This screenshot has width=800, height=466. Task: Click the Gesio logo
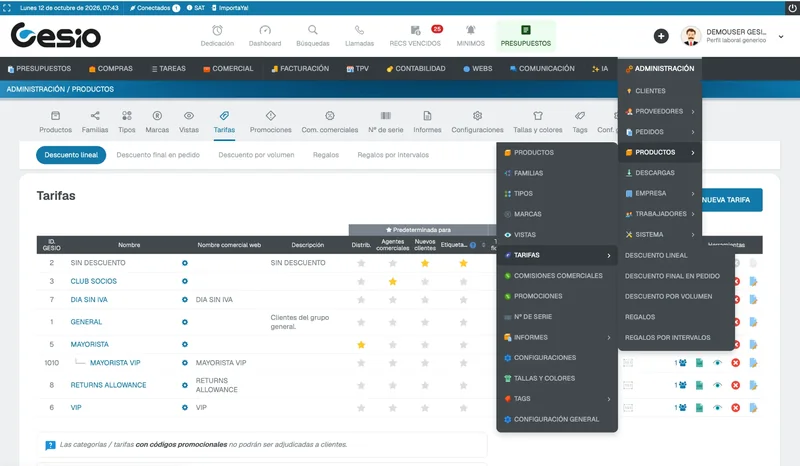tap(56, 35)
